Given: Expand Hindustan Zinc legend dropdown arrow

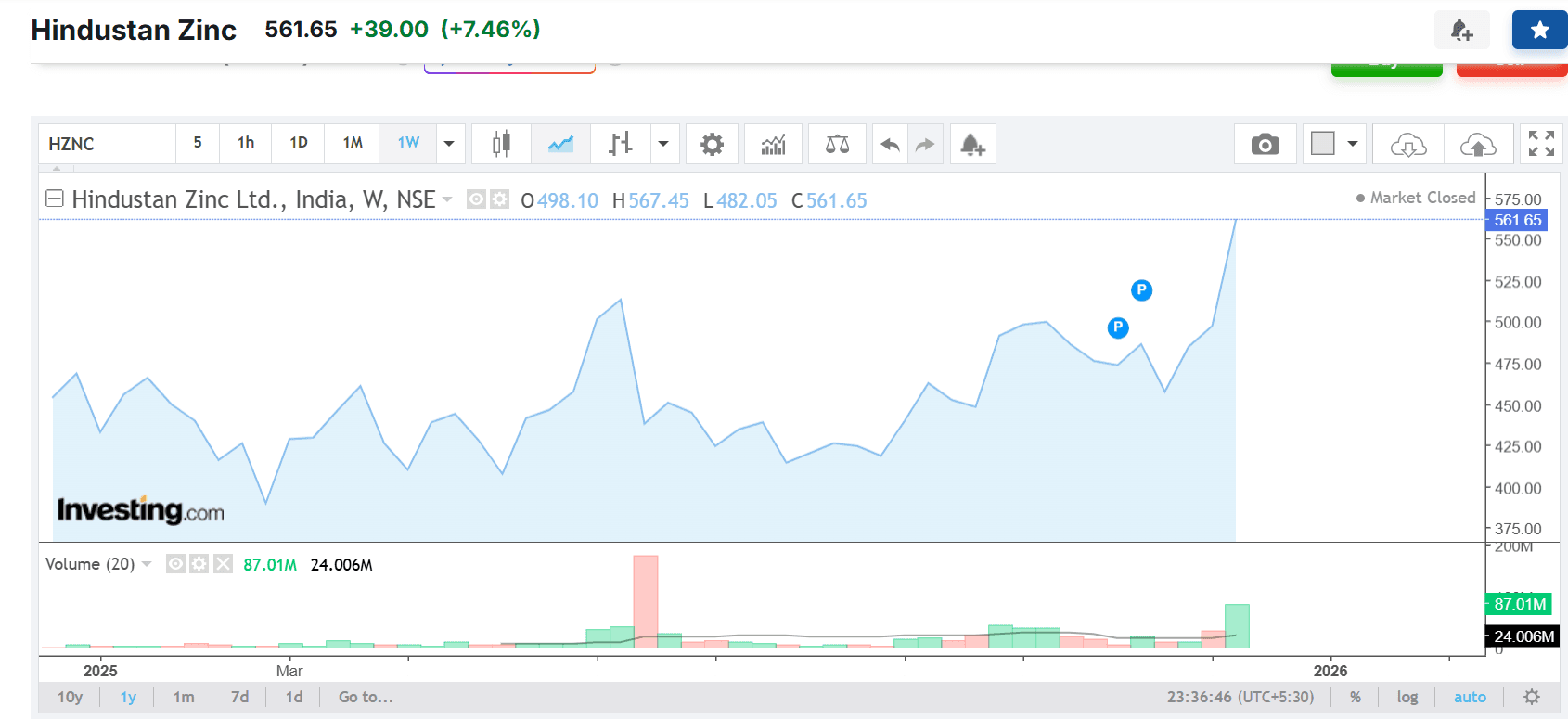Looking at the screenshot, I should [x=447, y=199].
